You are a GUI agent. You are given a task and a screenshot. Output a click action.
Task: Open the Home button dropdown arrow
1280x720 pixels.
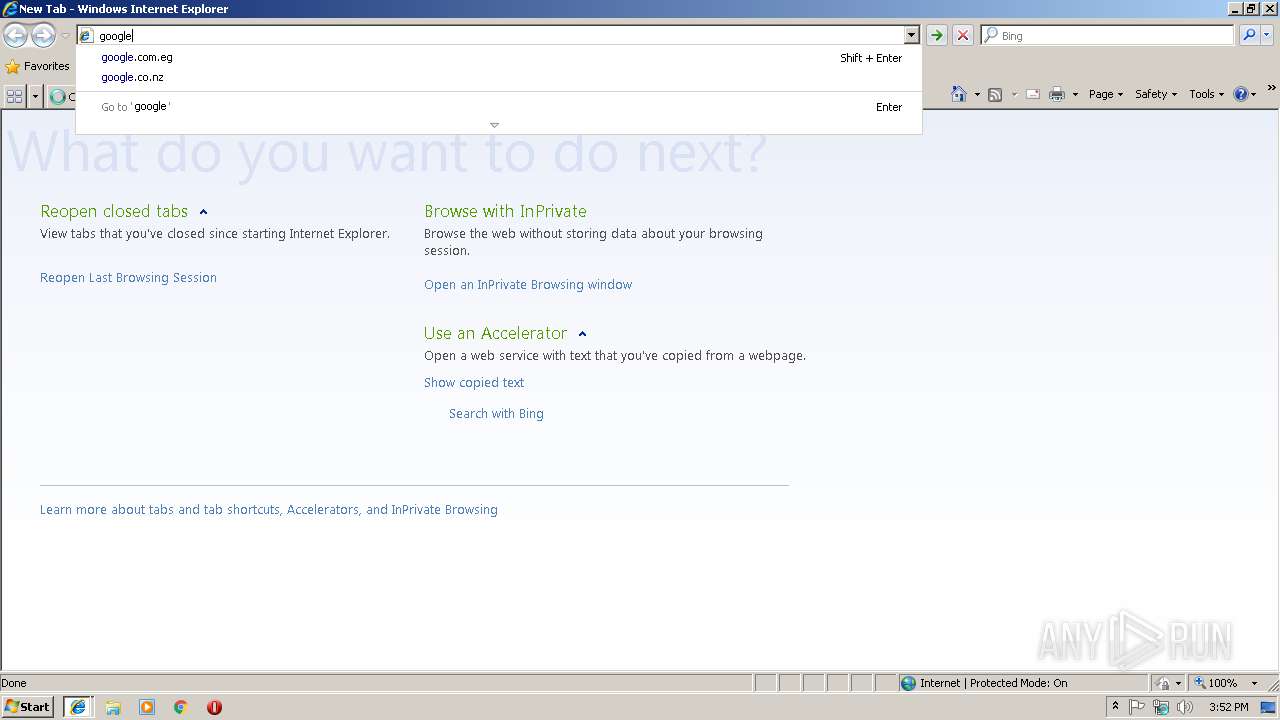(977, 94)
